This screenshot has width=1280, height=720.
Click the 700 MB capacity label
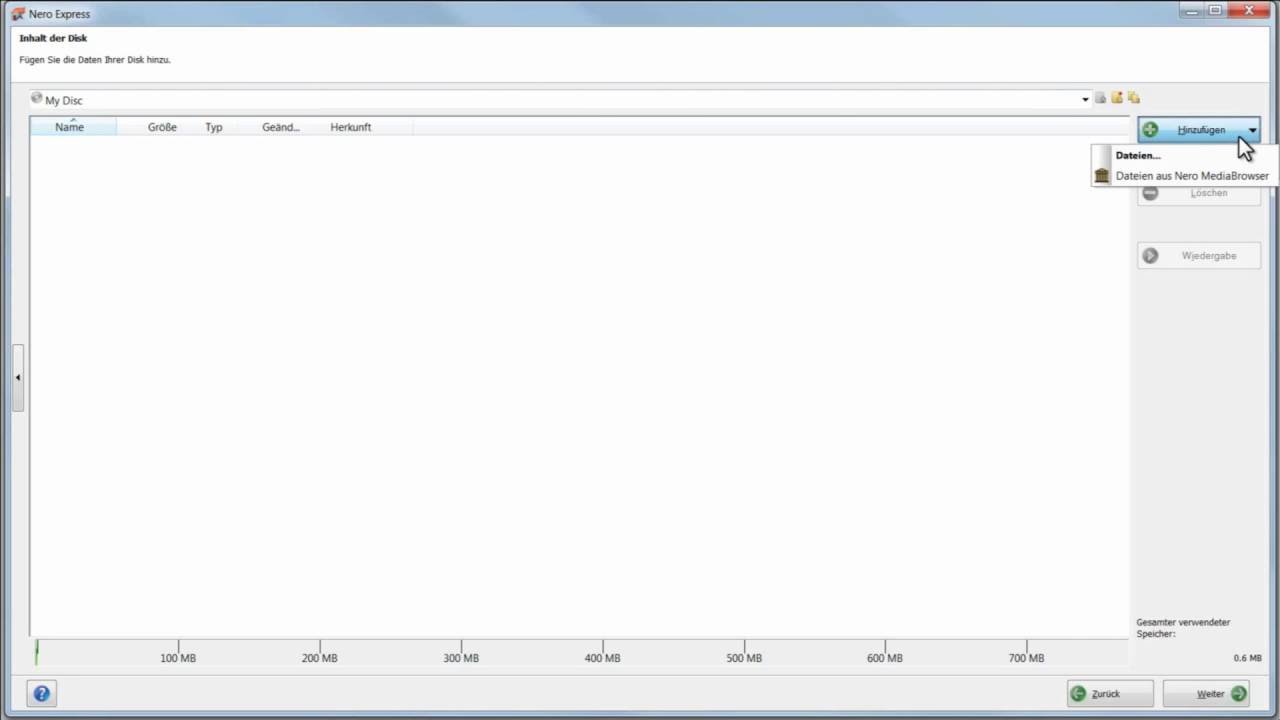pyautogui.click(x=1026, y=658)
